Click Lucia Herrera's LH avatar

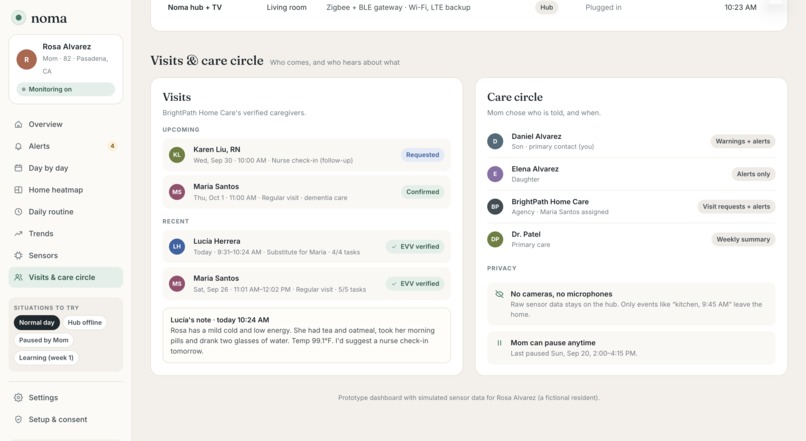(x=177, y=247)
